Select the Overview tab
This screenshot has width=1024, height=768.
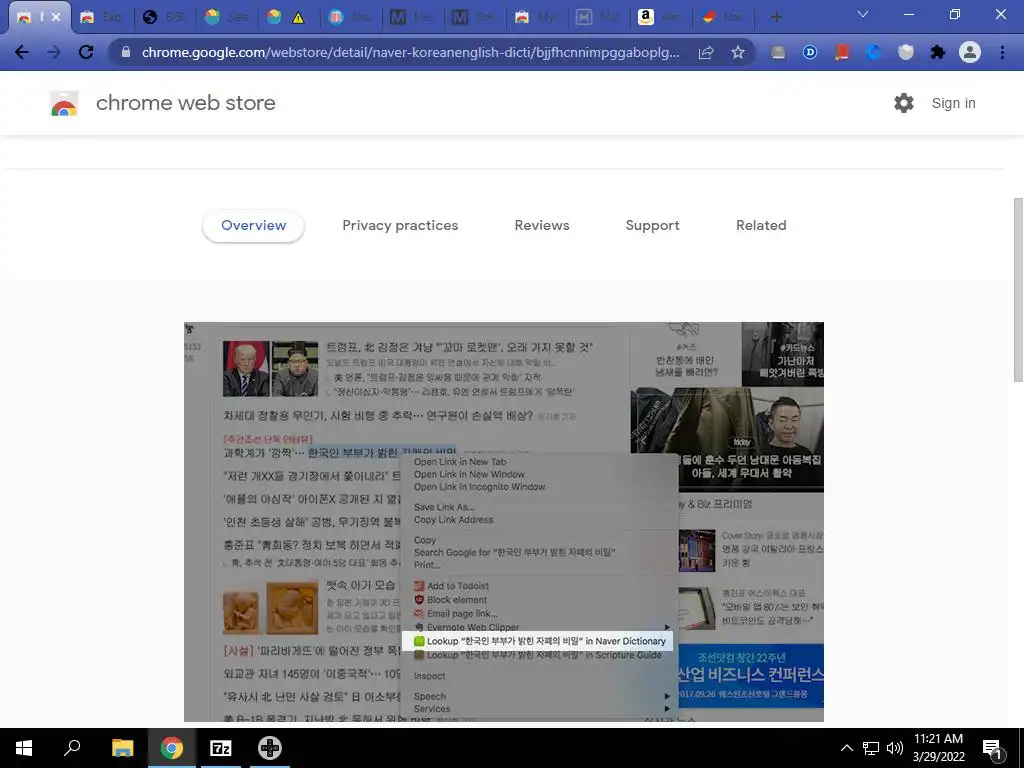(253, 225)
